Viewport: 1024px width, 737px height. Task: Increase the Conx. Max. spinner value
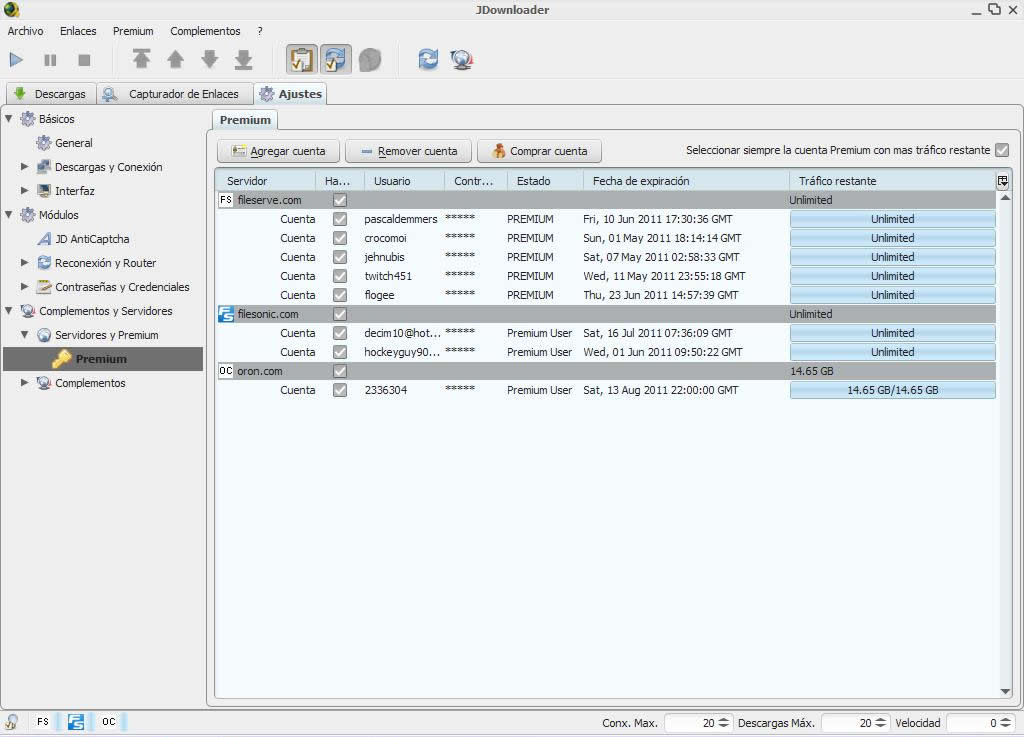coord(724,719)
